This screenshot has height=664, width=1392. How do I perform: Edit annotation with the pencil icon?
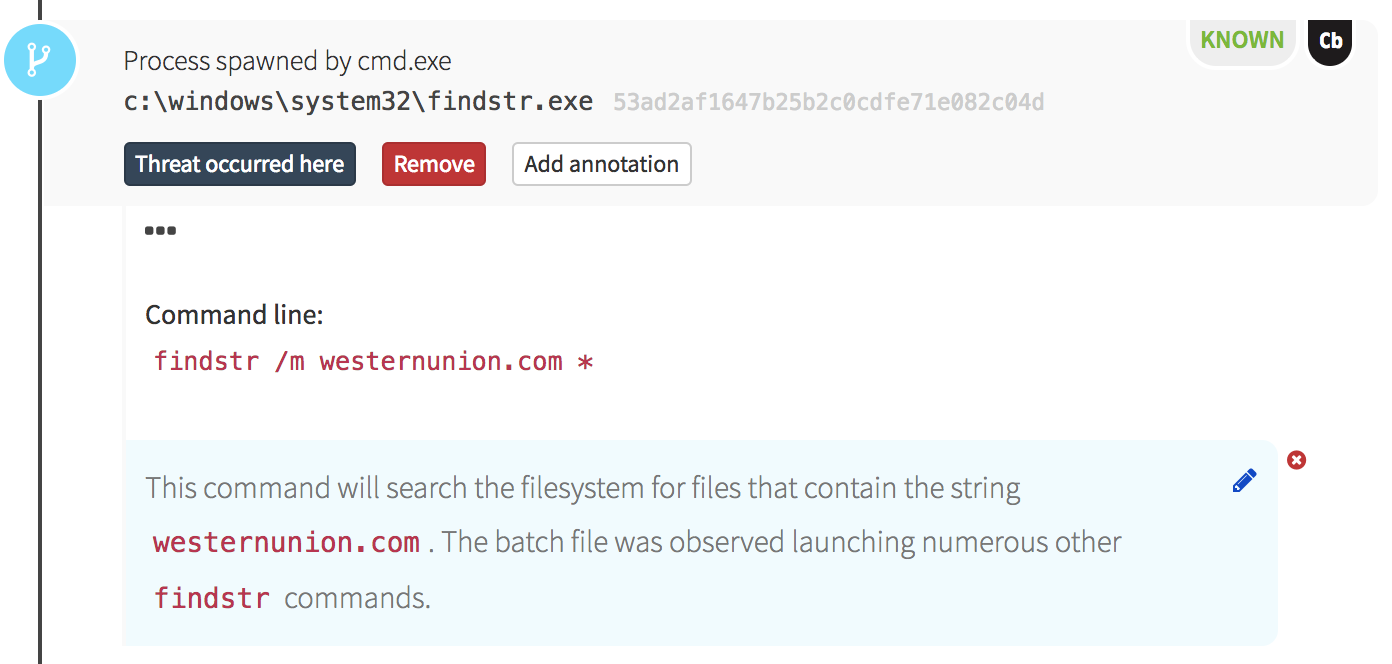tap(1244, 481)
